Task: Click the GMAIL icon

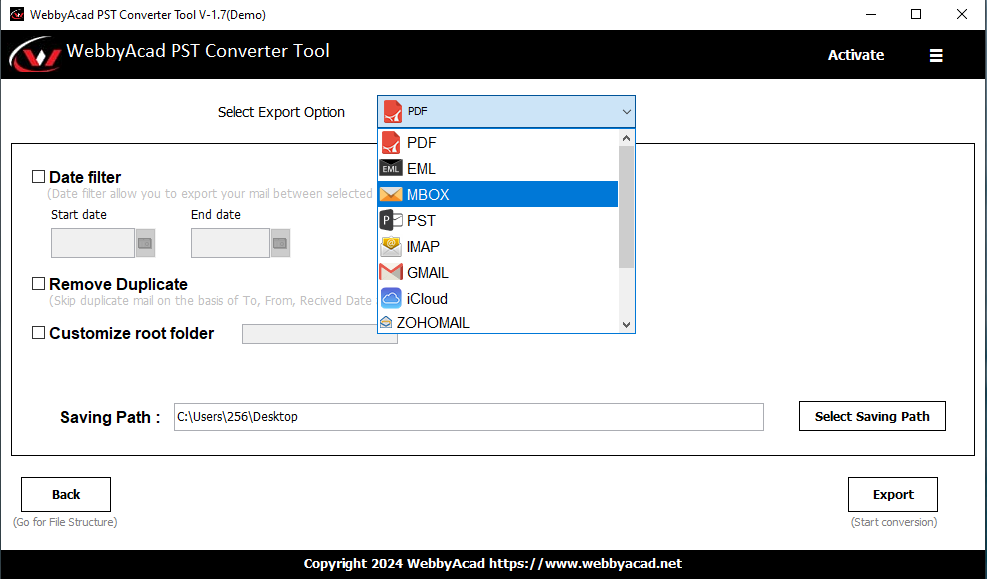Action: point(391,273)
